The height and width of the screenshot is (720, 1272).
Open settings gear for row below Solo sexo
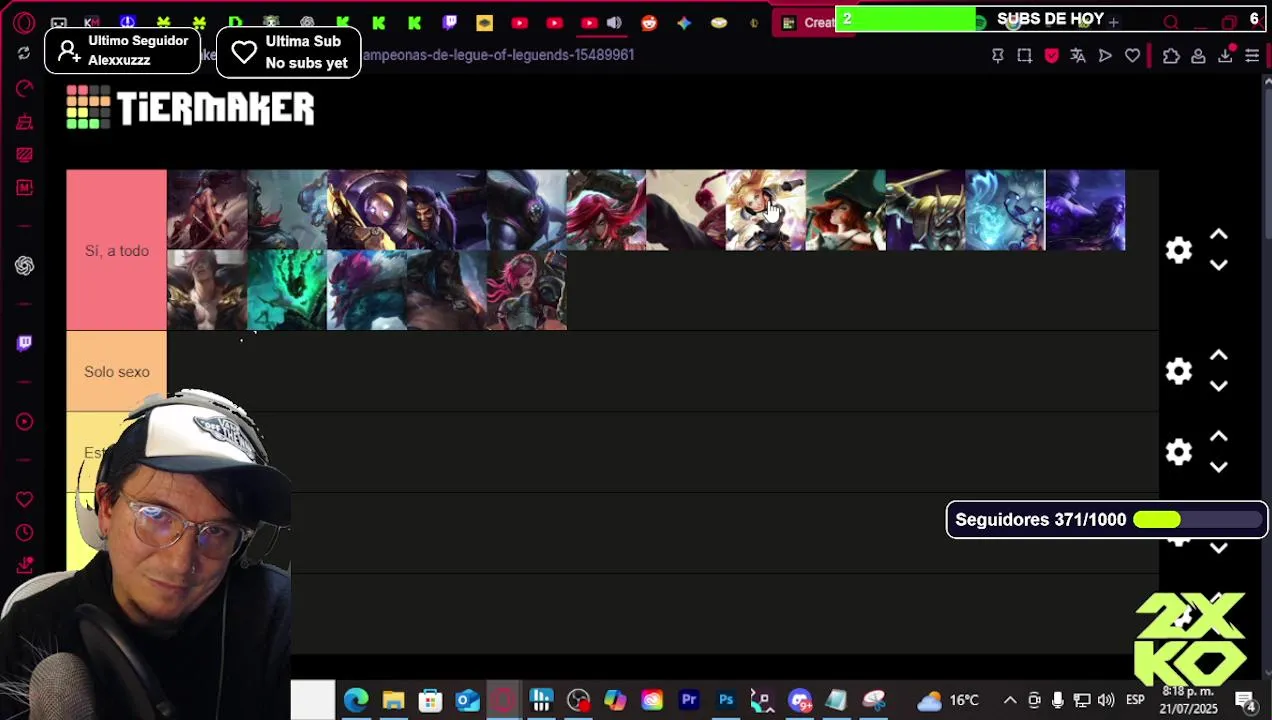tap(1179, 452)
